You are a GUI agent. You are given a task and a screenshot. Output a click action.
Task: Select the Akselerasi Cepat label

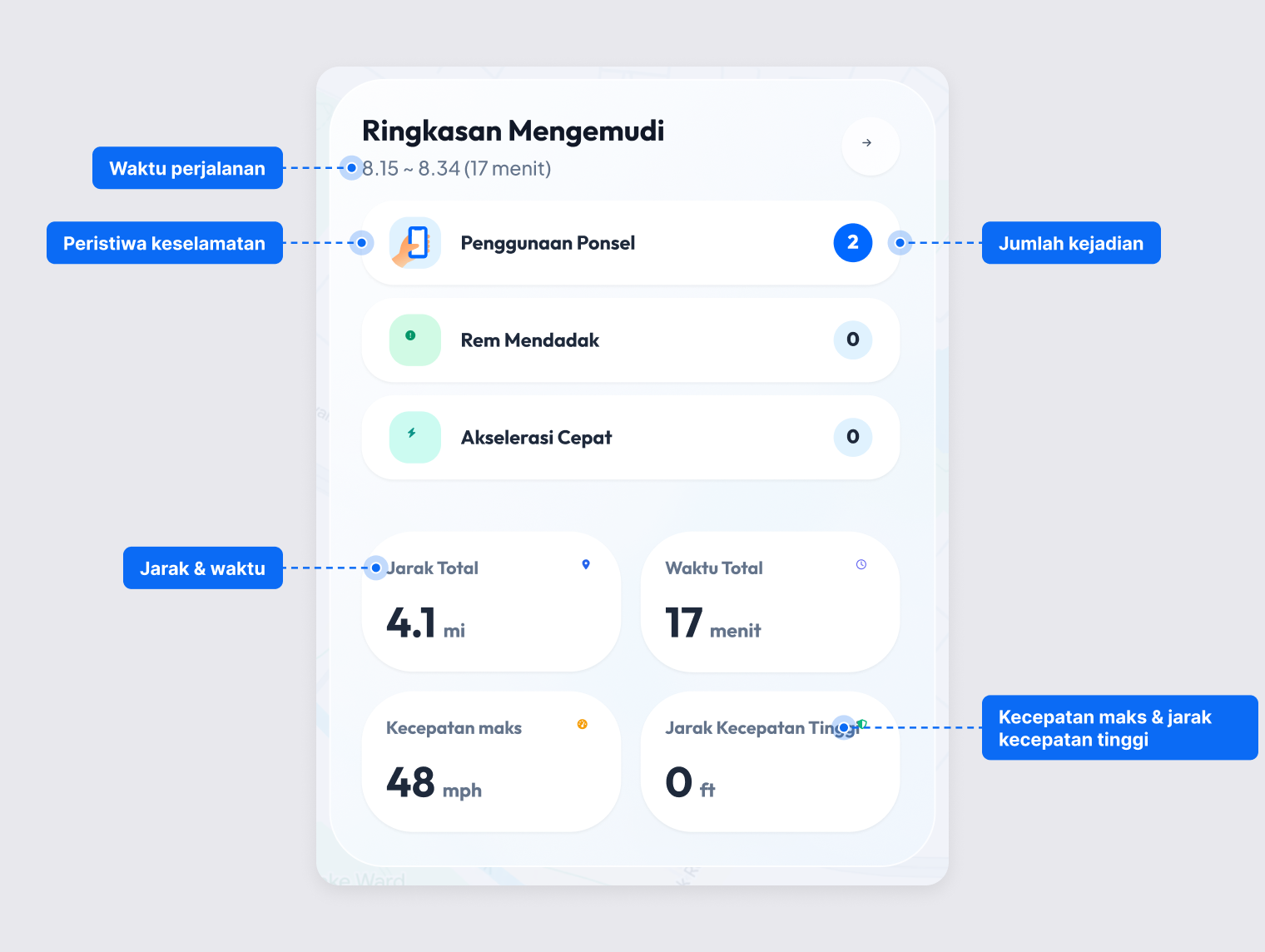(x=536, y=438)
